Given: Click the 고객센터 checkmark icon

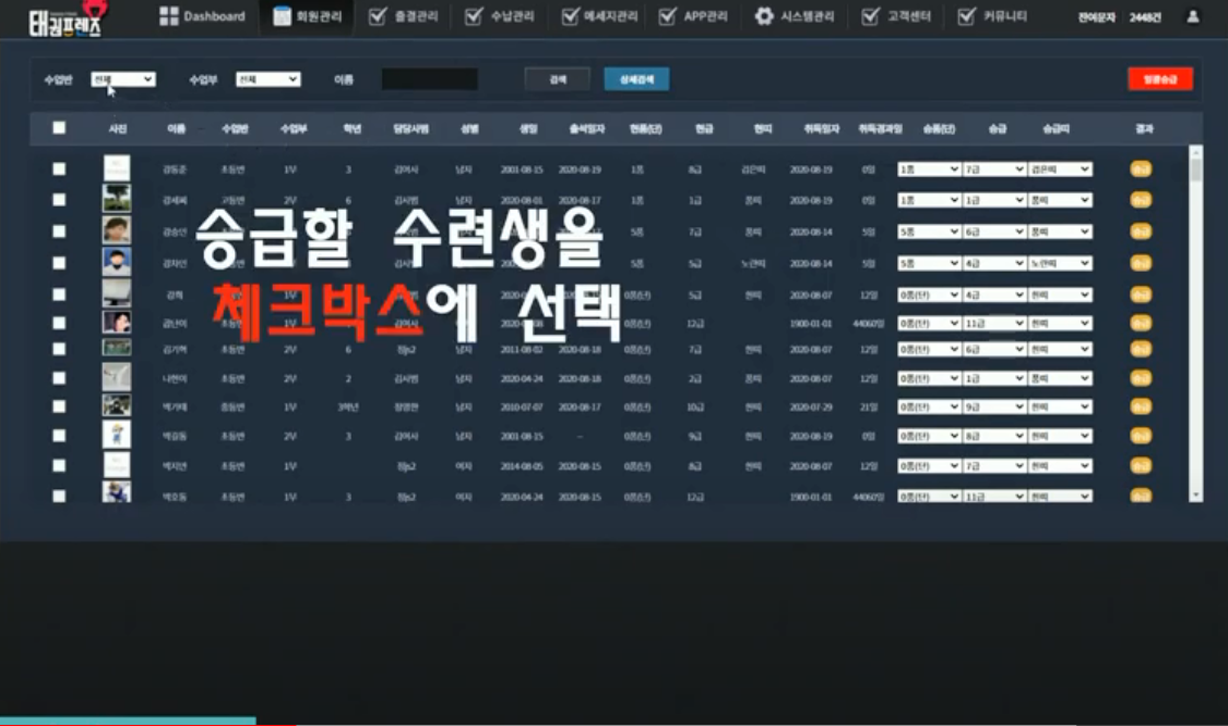Looking at the screenshot, I should click(870, 16).
